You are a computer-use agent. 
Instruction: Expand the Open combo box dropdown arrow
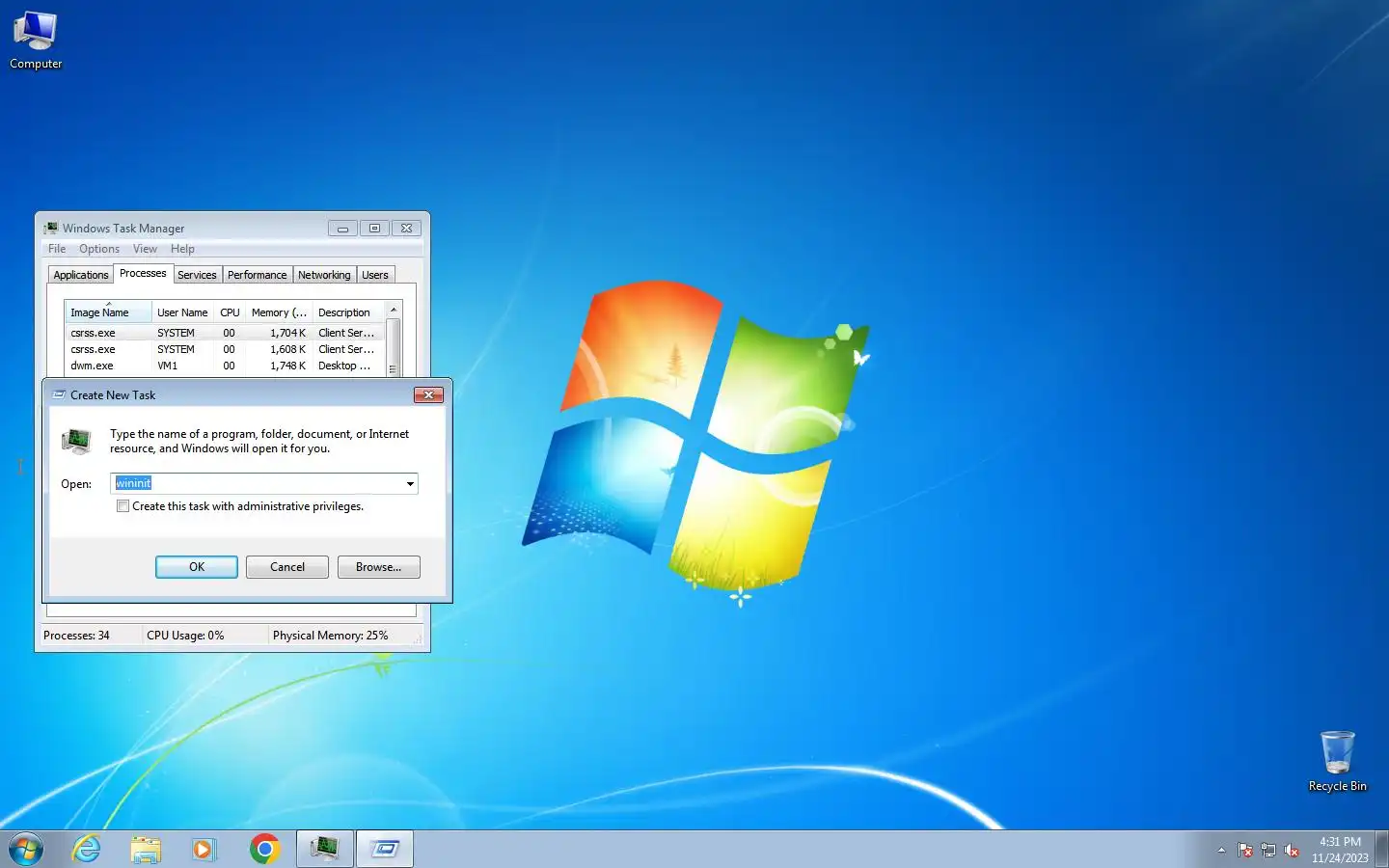[x=410, y=483]
